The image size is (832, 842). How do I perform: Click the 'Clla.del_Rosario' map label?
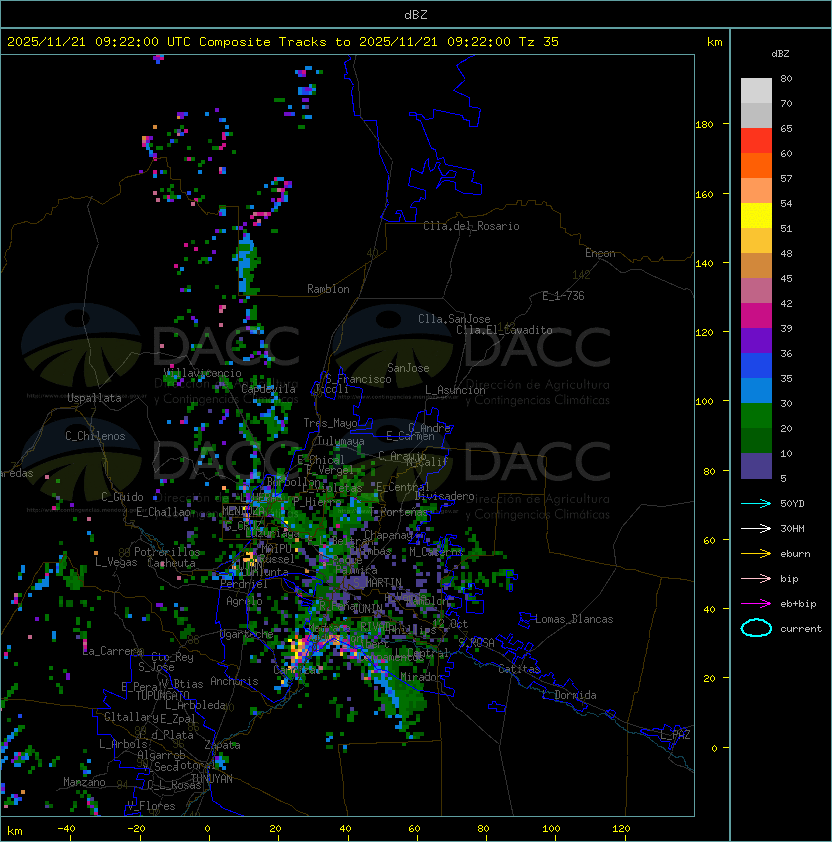click(471, 226)
